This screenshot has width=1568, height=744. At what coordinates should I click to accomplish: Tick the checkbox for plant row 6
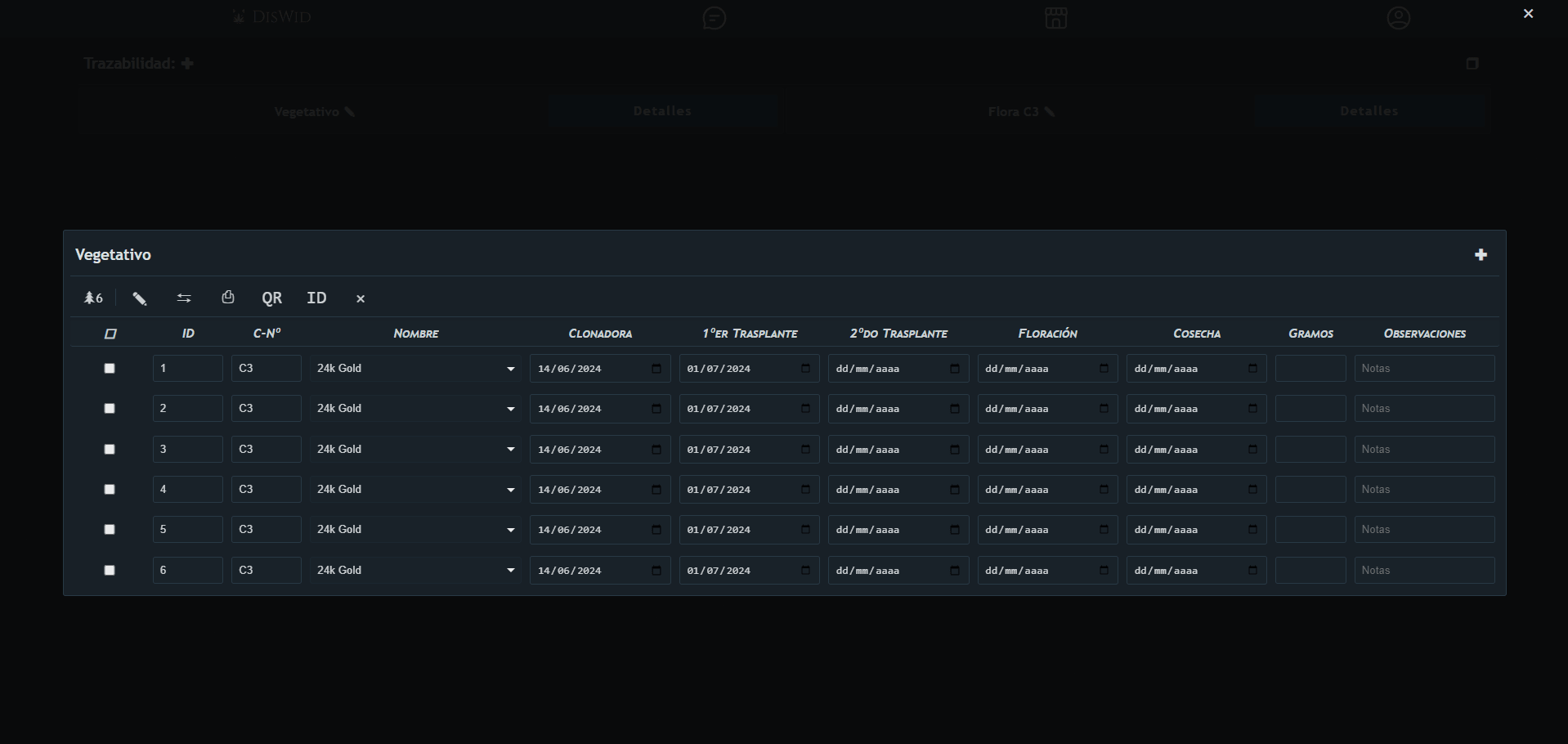tap(110, 571)
